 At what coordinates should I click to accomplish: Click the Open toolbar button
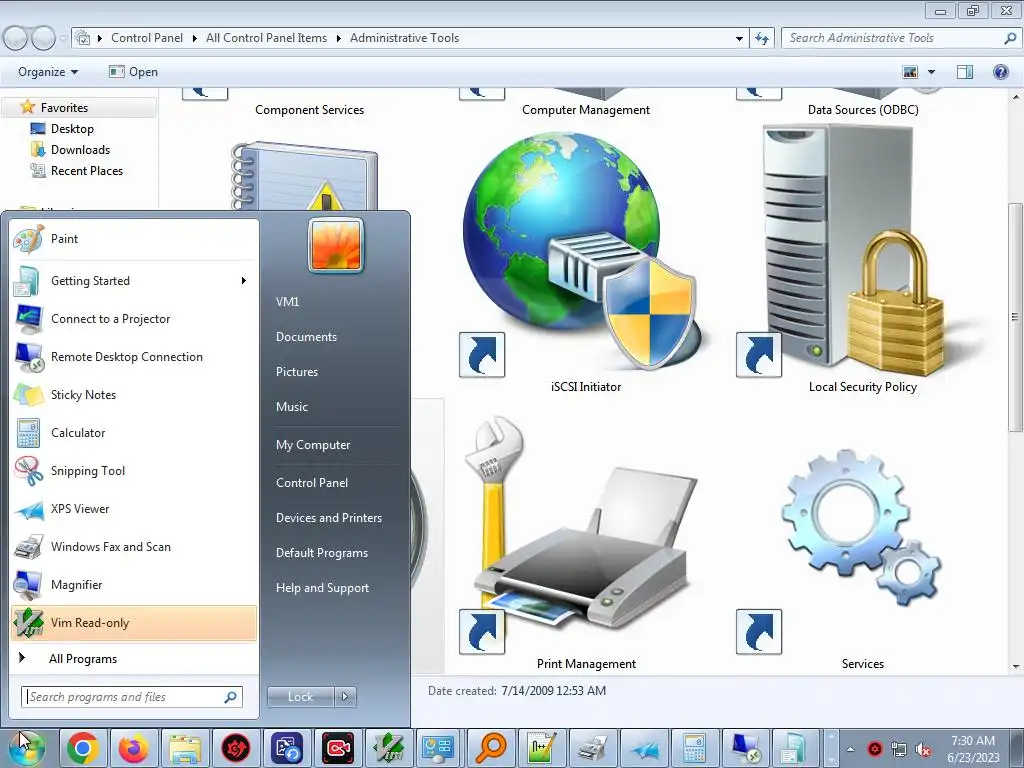(x=133, y=72)
